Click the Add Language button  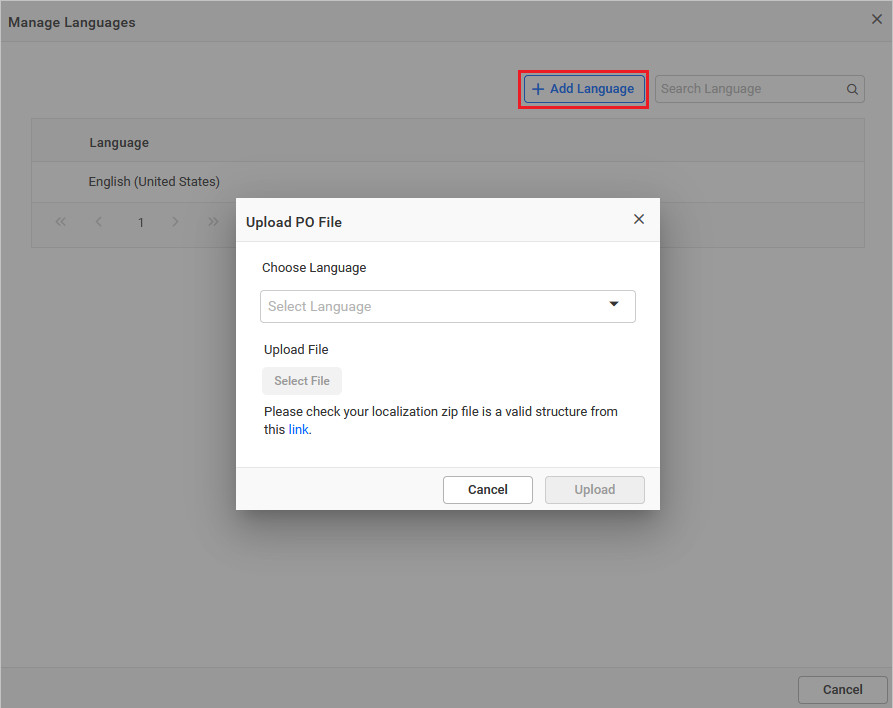coord(583,89)
